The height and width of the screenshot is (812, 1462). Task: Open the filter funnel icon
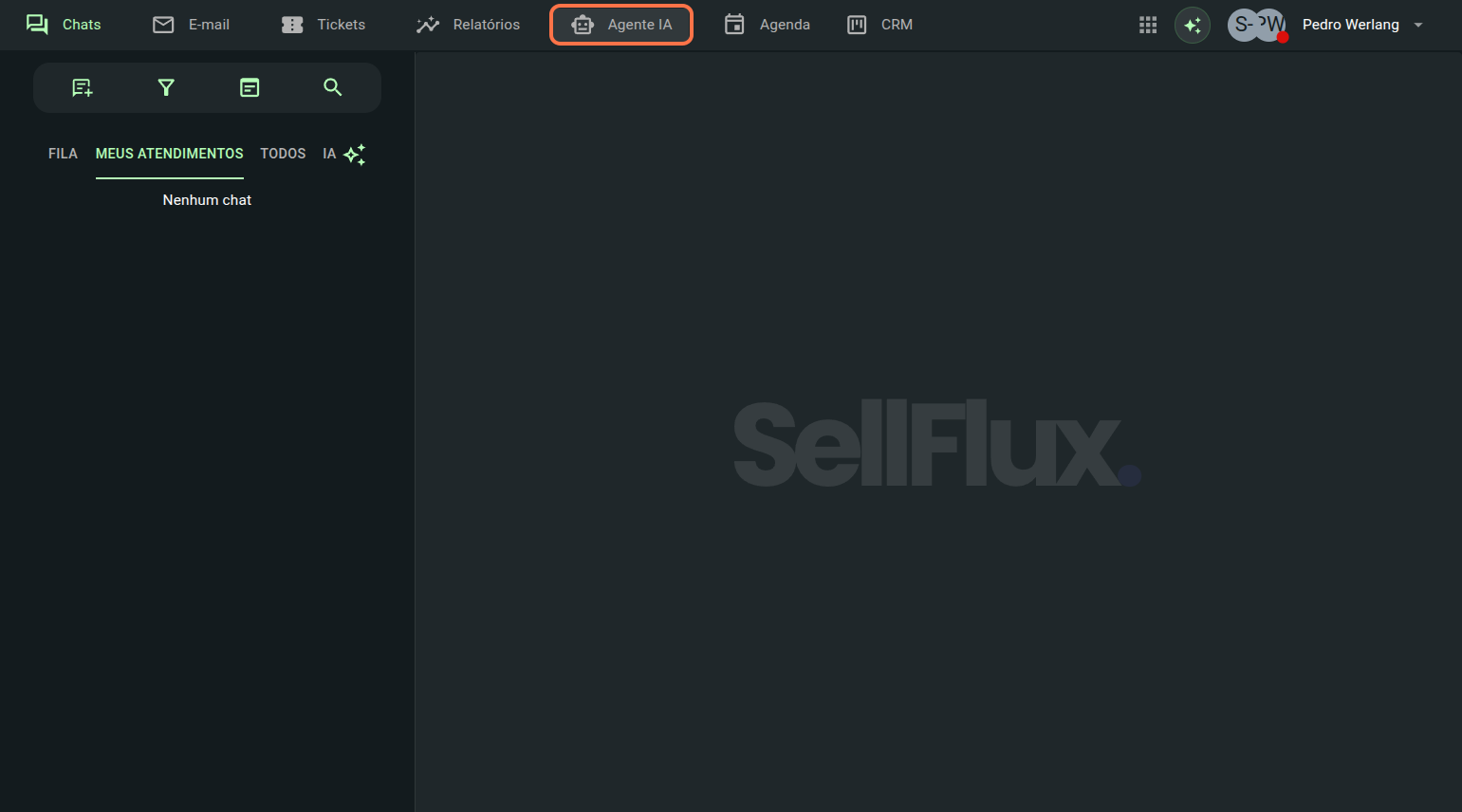(166, 88)
